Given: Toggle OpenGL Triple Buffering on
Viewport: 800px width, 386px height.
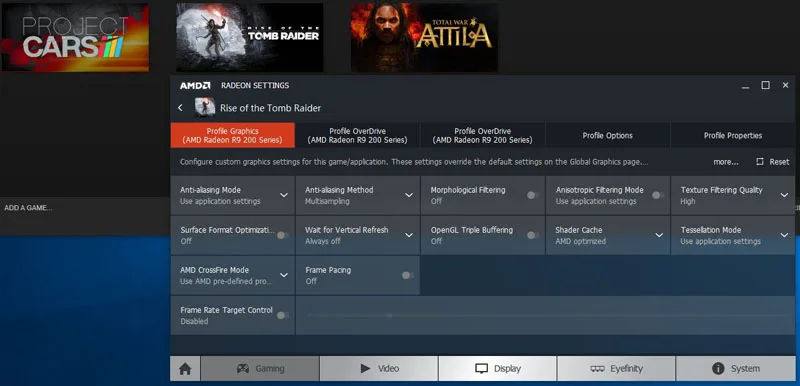Looking at the screenshot, I should point(533,235).
